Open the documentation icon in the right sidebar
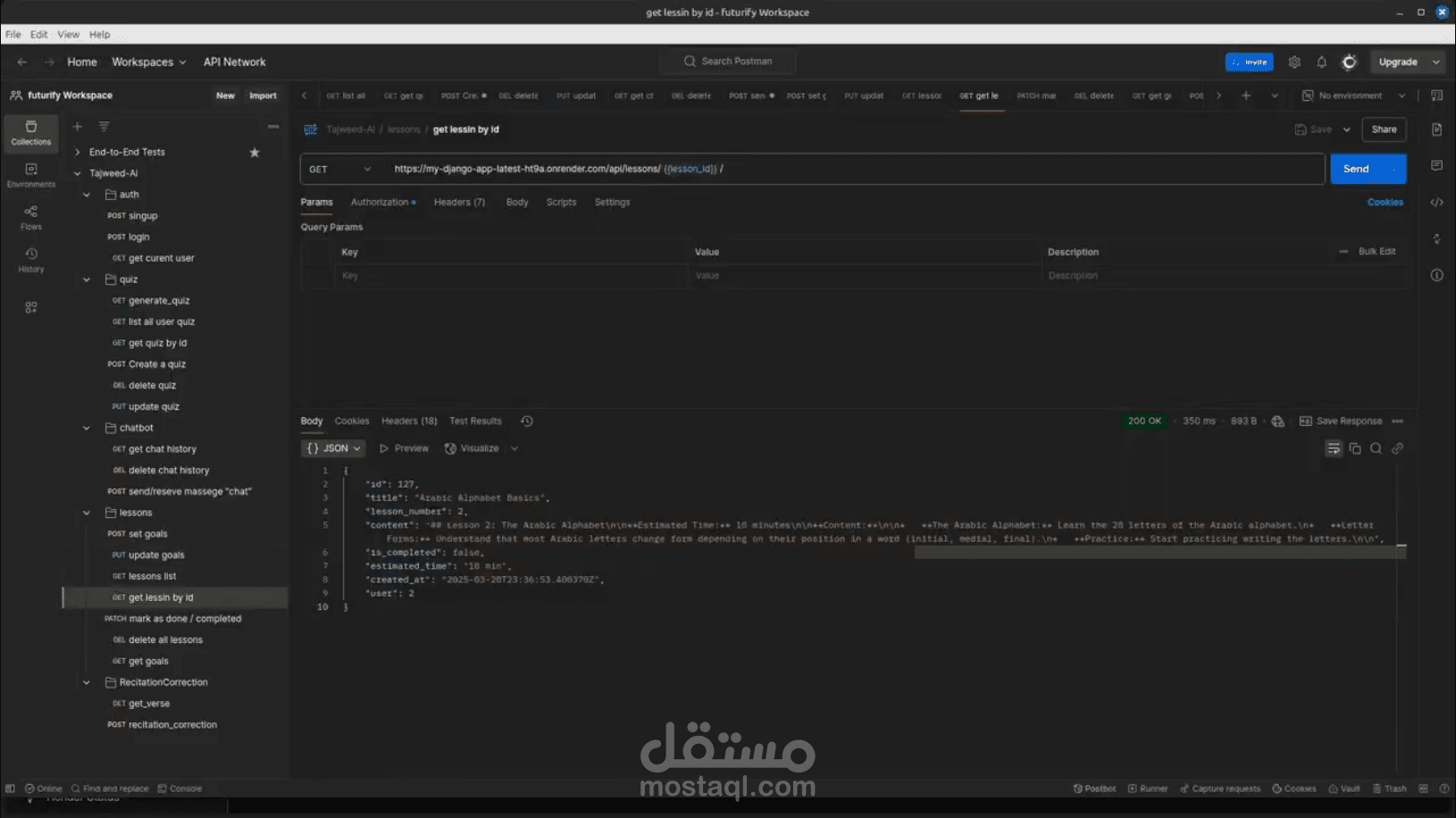The image size is (1456, 818). [x=1437, y=129]
